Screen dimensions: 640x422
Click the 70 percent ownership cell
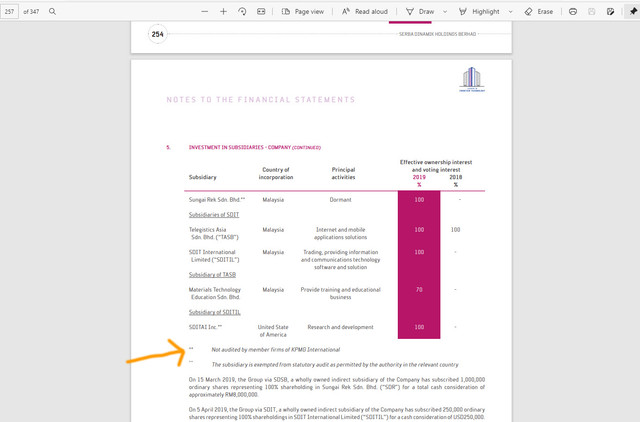coord(419,289)
